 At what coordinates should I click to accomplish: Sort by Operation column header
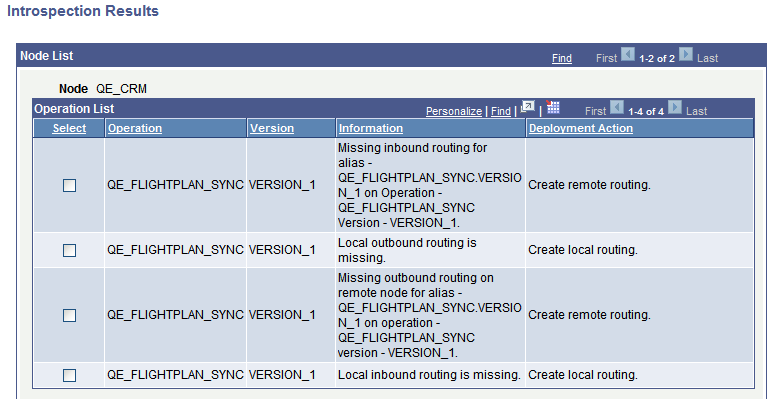click(135, 128)
